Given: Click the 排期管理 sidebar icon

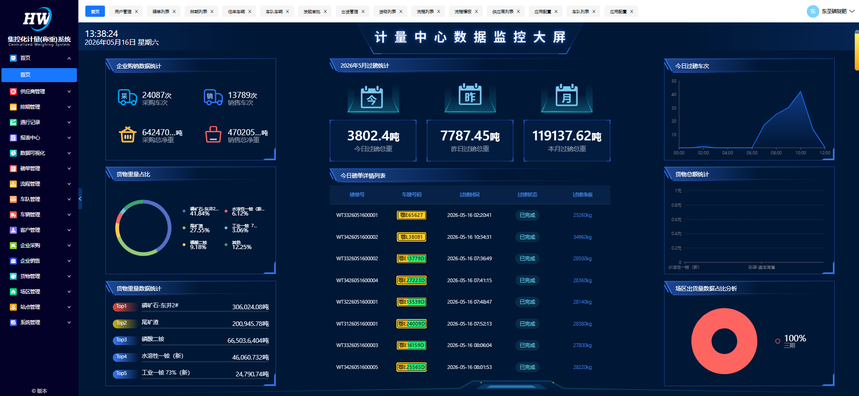Looking at the screenshot, I should pyautogui.click(x=13, y=107).
